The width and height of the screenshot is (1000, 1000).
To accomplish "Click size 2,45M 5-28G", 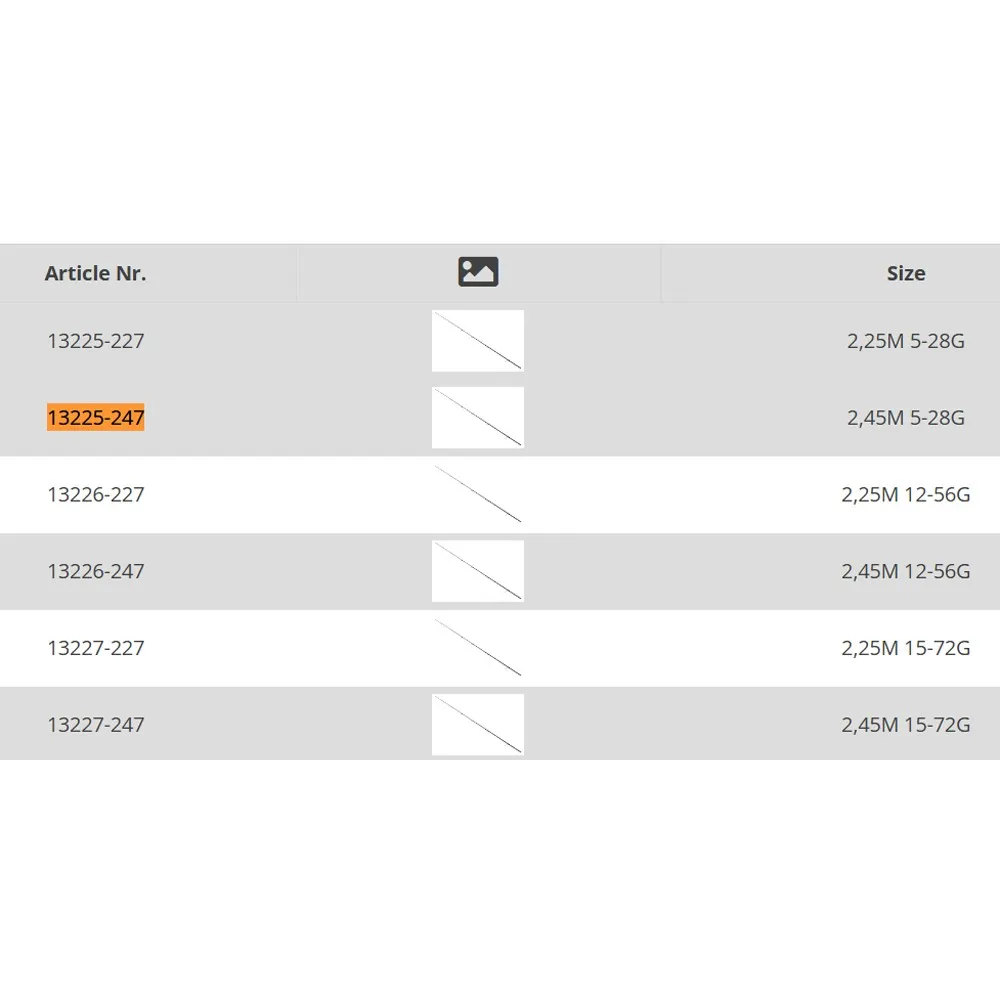I will coord(905,418).
